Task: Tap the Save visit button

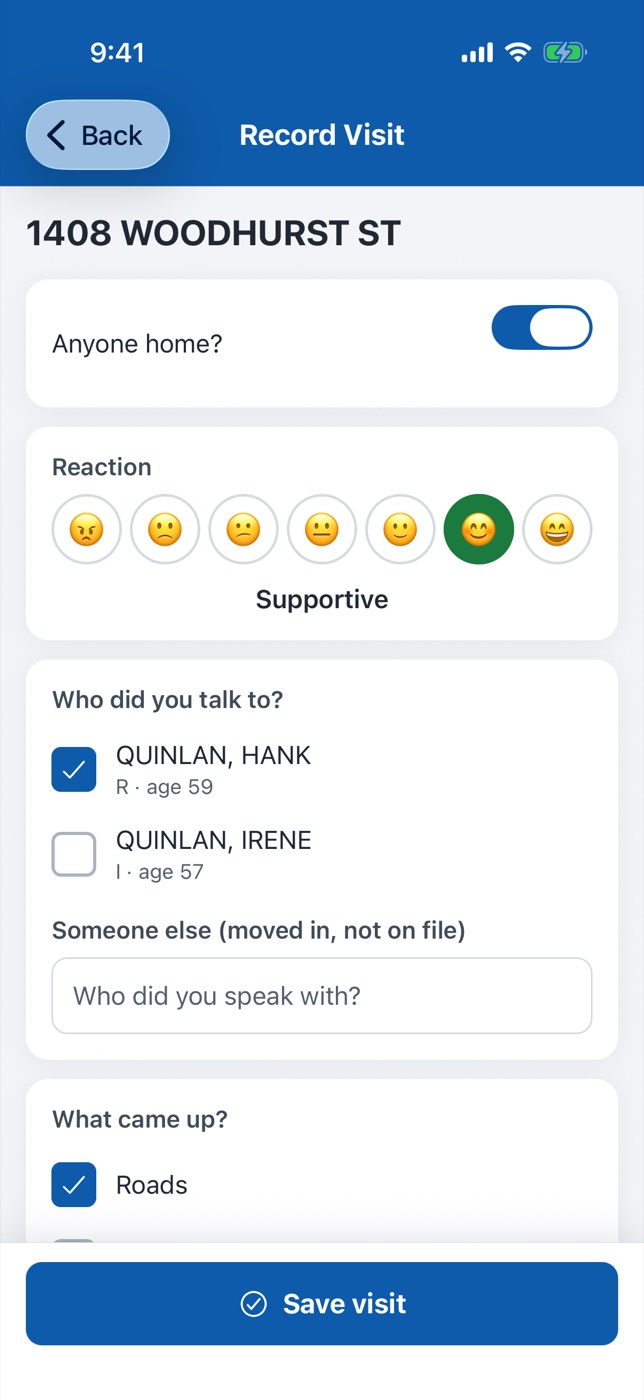Action: 322,1303
